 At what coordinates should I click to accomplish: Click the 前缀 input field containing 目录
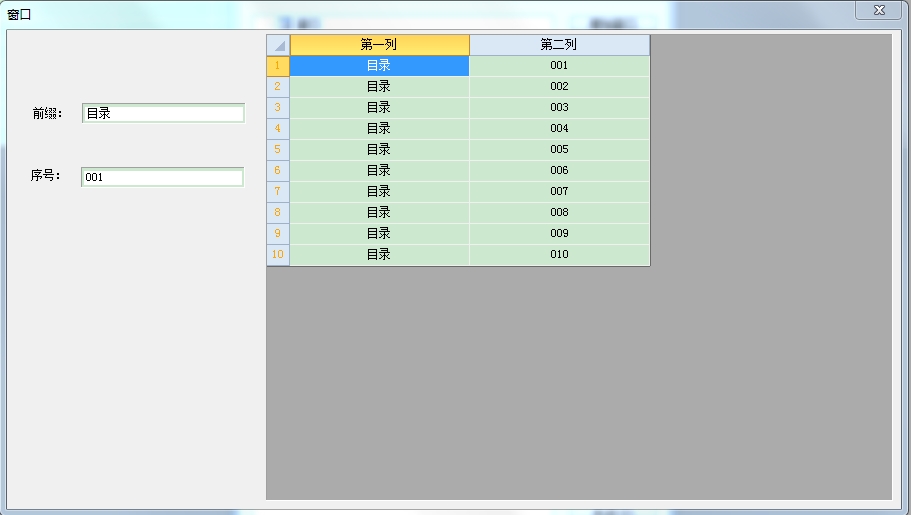click(163, 113)
